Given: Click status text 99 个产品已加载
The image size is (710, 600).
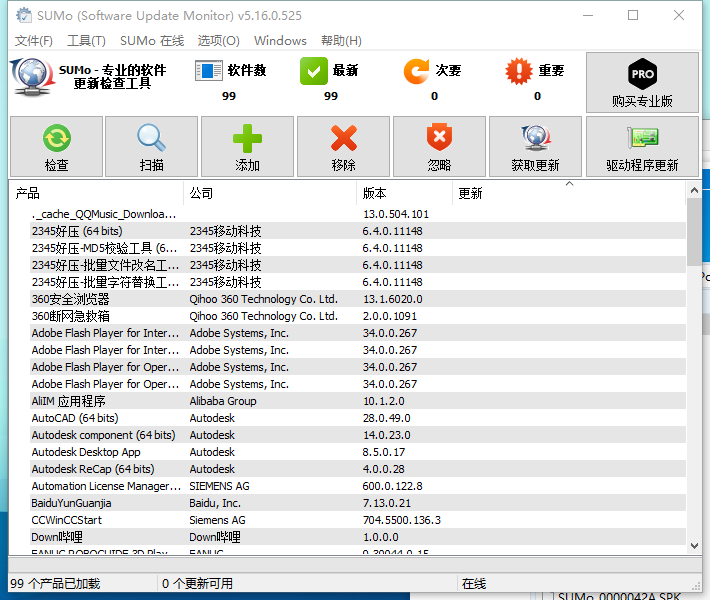Looking at the screenshot, I should tap(55, 583).
